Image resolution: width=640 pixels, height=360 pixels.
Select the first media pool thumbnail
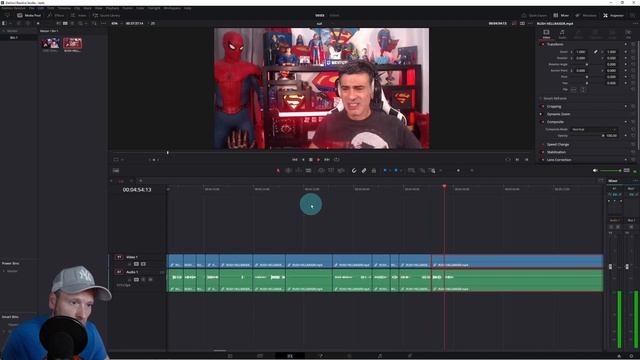click(x=50, y=43)
